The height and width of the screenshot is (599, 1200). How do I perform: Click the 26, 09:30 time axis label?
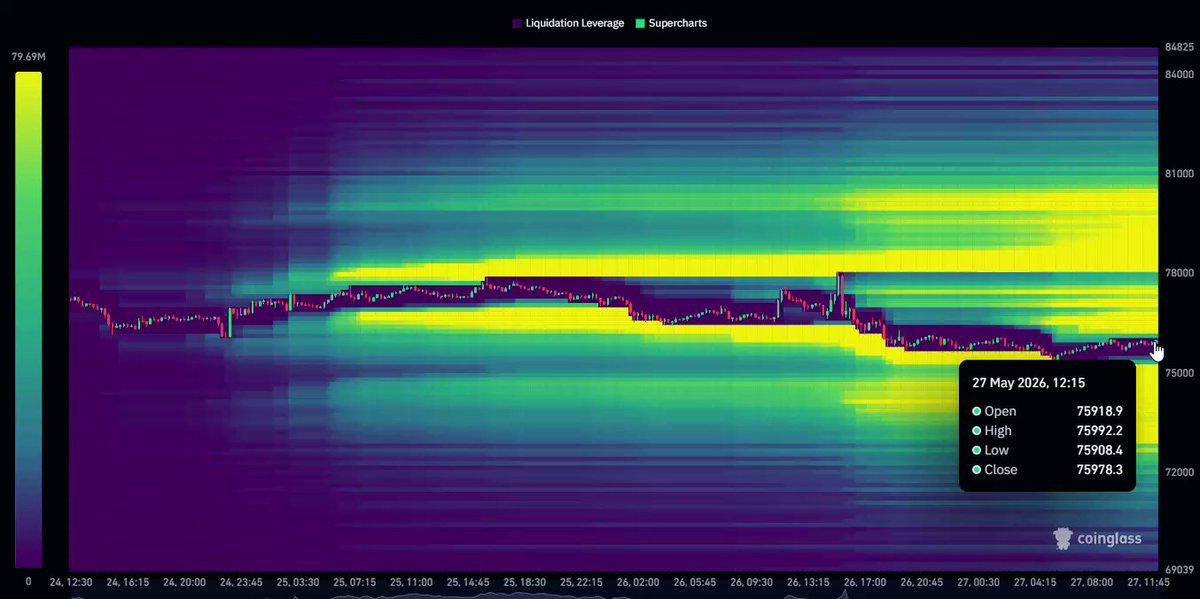[752, 581]
